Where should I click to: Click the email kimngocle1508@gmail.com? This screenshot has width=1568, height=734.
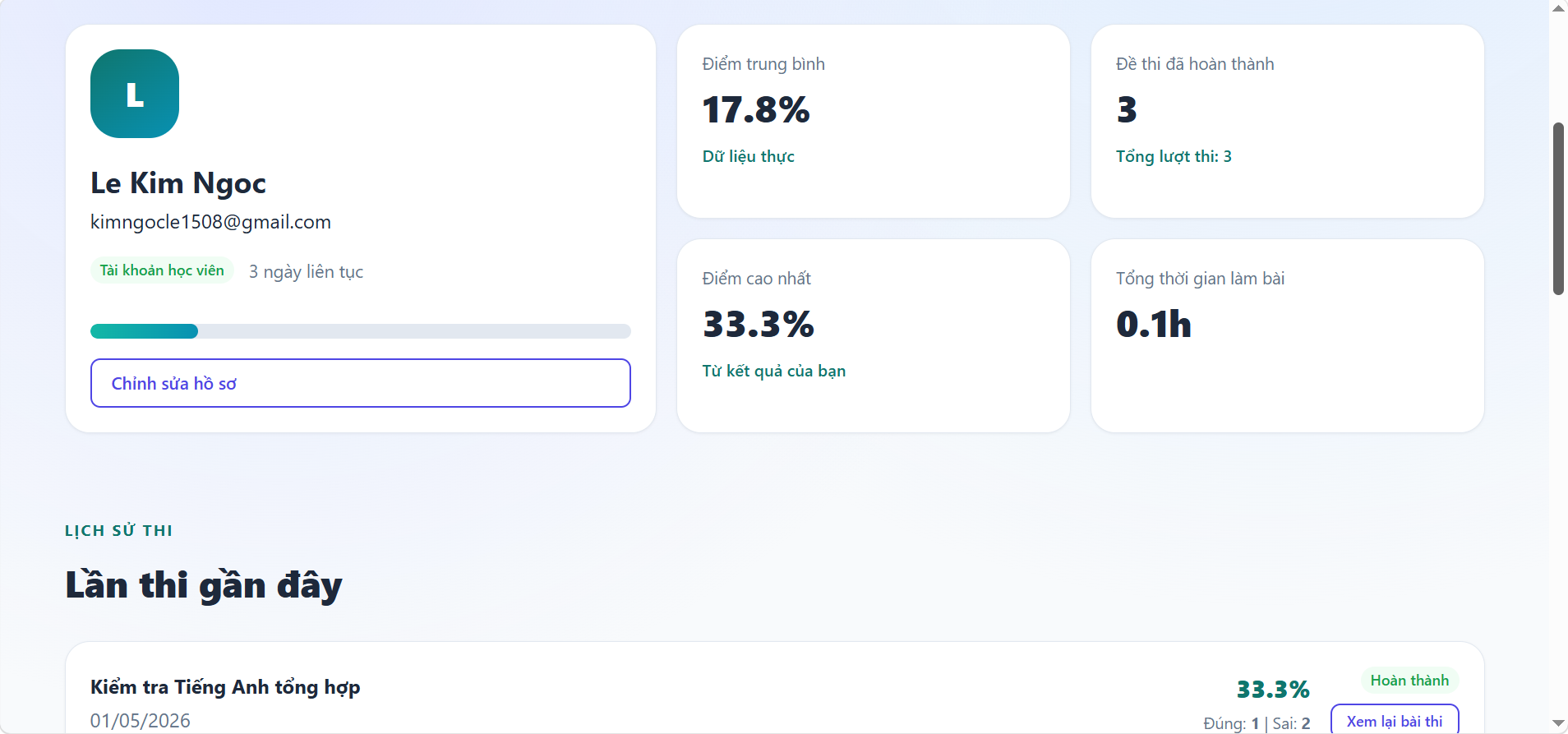(x=210, y=222)
